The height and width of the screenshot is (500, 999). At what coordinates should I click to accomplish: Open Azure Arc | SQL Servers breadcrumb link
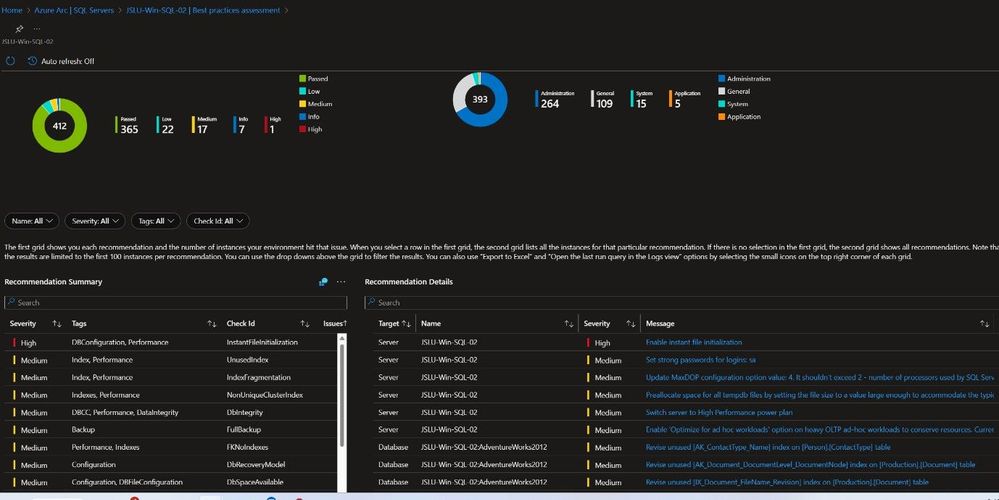pyautogui.click(x=74, y=10)
